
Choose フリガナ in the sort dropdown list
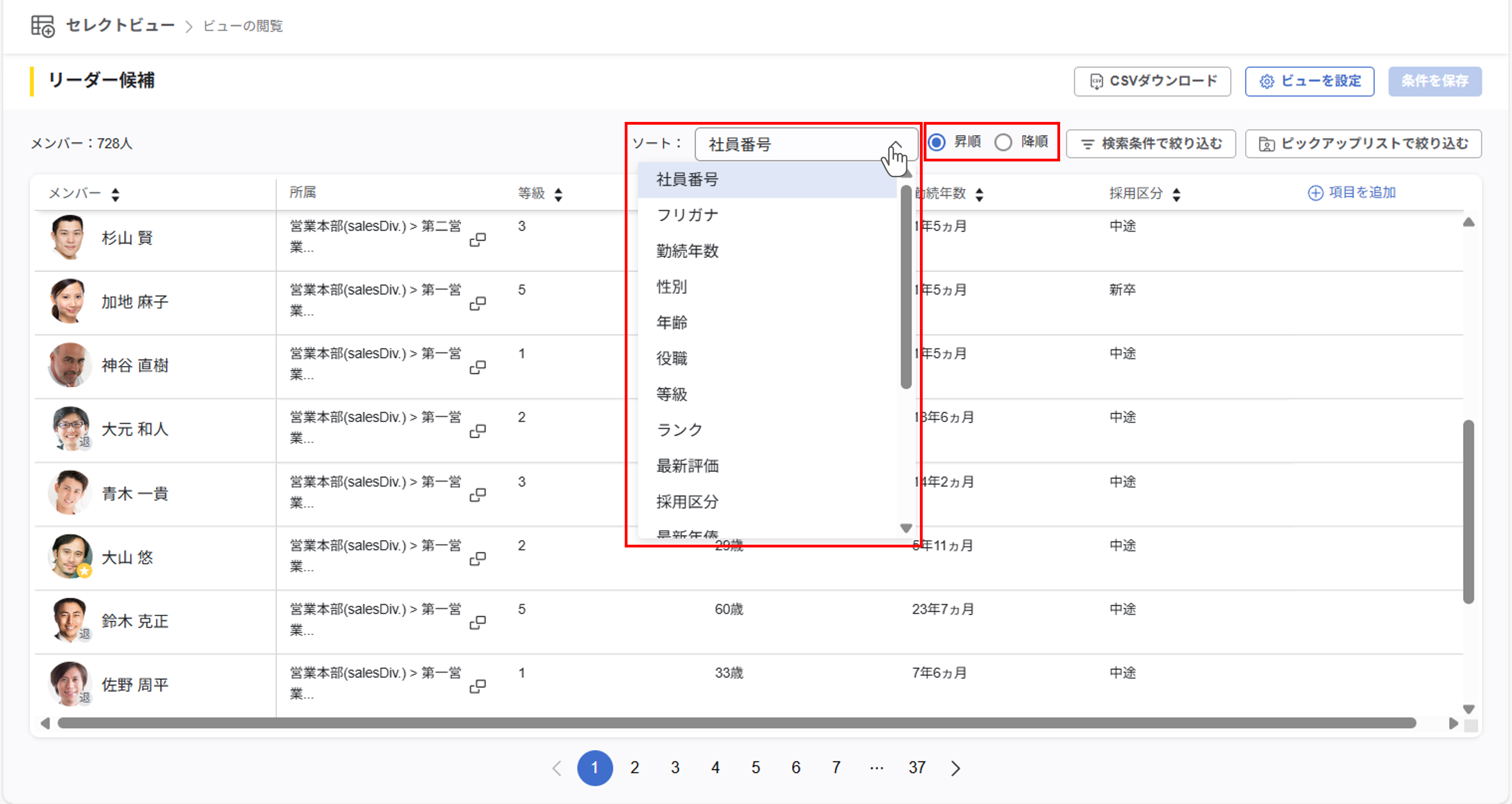point(687,215)
